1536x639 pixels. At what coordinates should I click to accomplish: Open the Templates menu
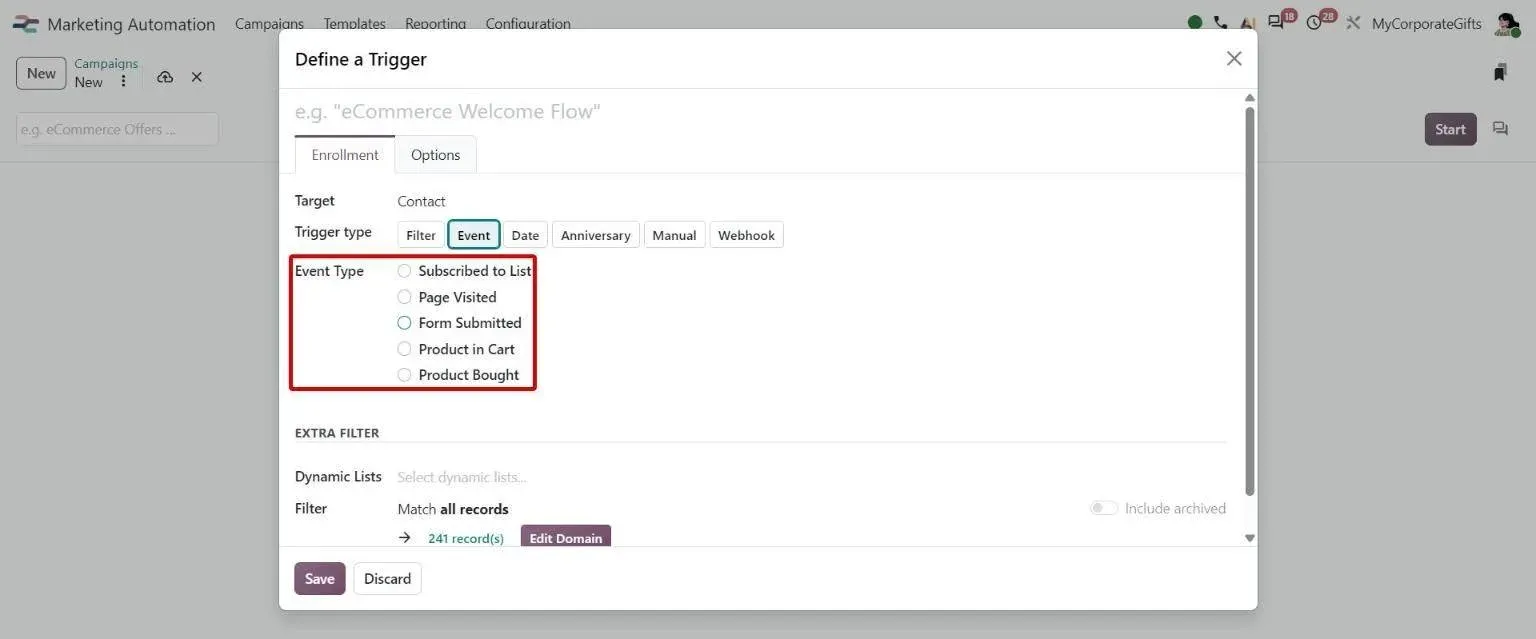pos(355,24)
